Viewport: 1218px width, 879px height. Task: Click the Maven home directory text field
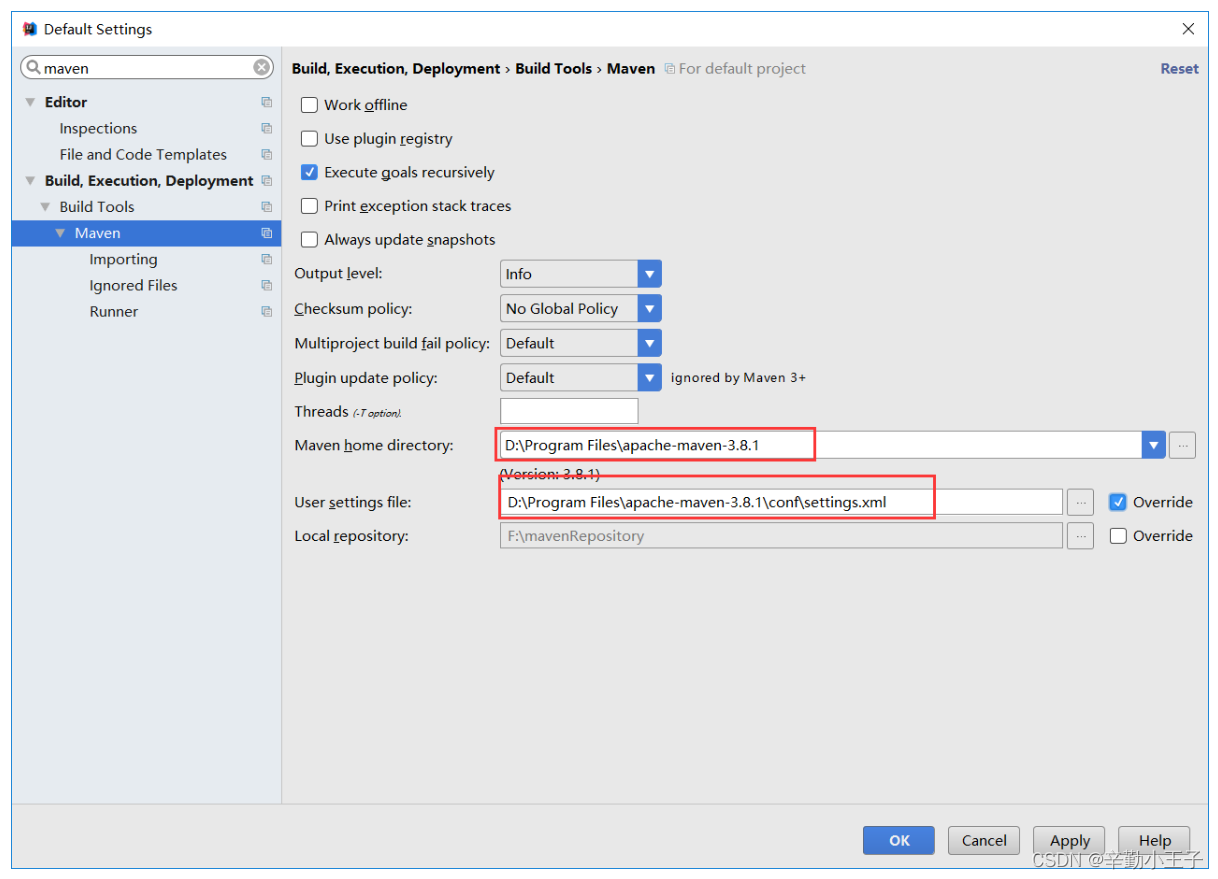click(821, 445)
